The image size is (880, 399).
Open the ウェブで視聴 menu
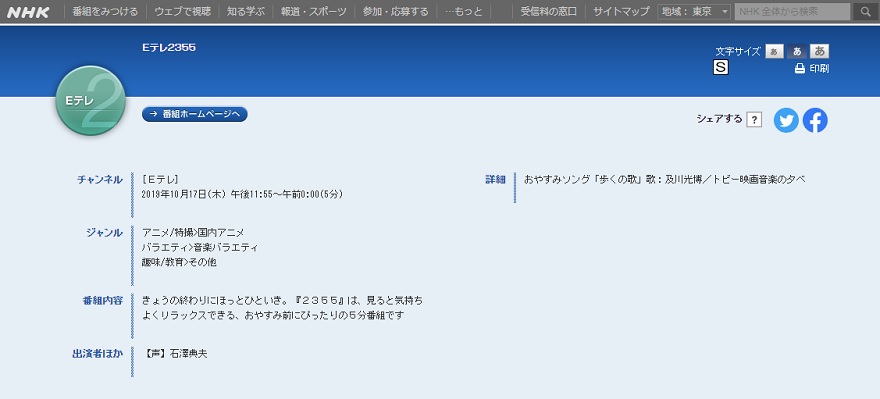point(182,11)
